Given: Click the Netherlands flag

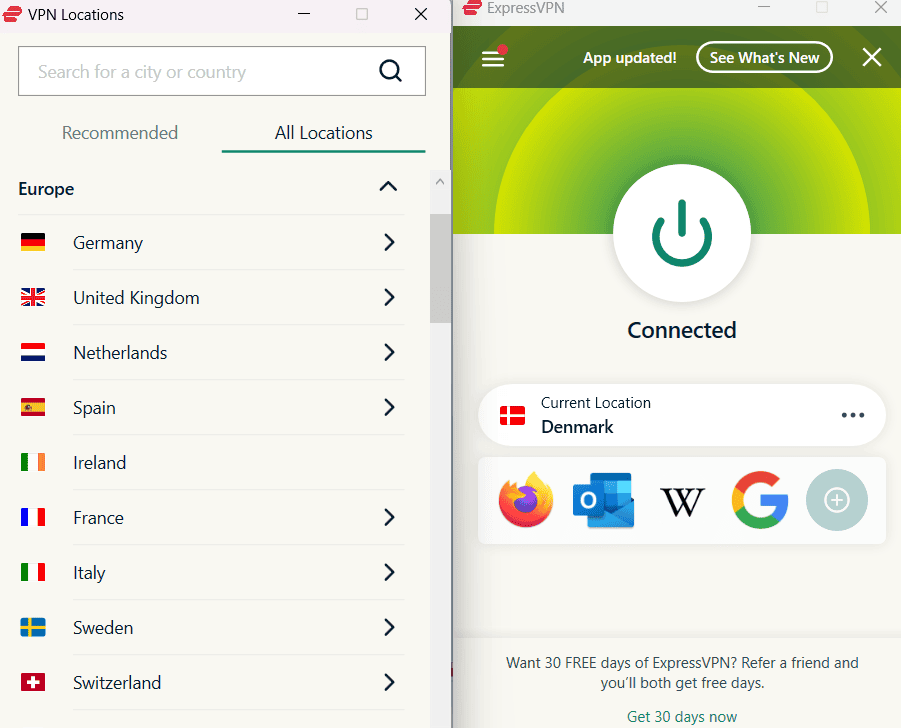Looking at the screenshot, I should [x=33, y=352].
